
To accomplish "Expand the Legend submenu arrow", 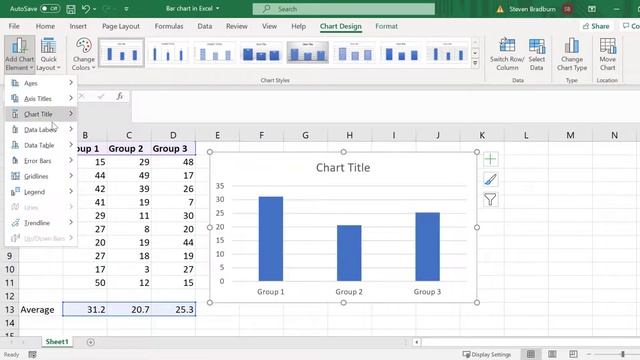I will click(x=71, y=191).
